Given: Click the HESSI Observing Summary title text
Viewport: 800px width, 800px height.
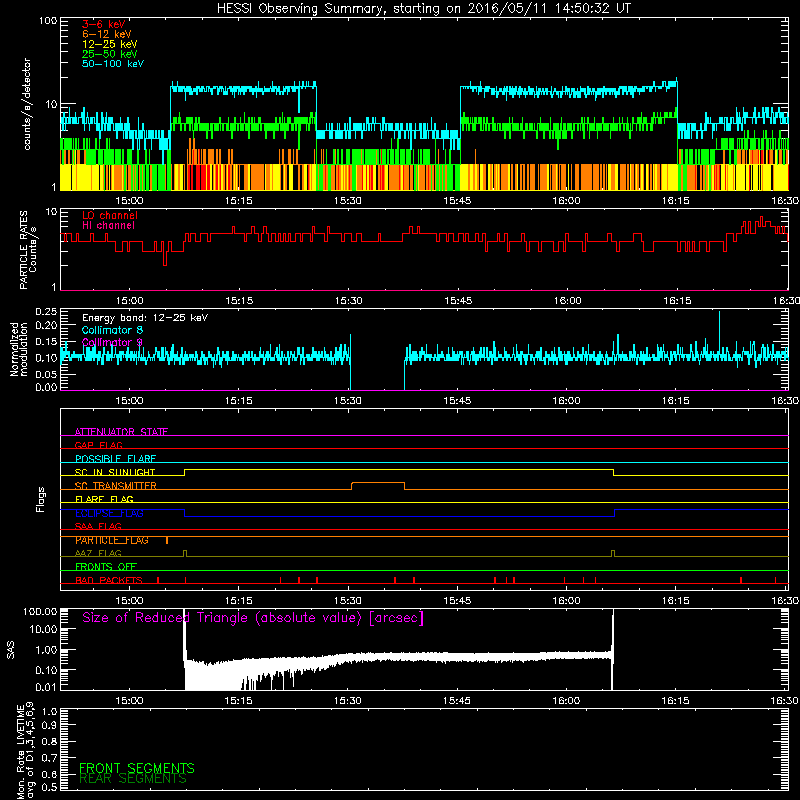Looking at the screenshot, I should pyautogui.click(x=424, y=9).
